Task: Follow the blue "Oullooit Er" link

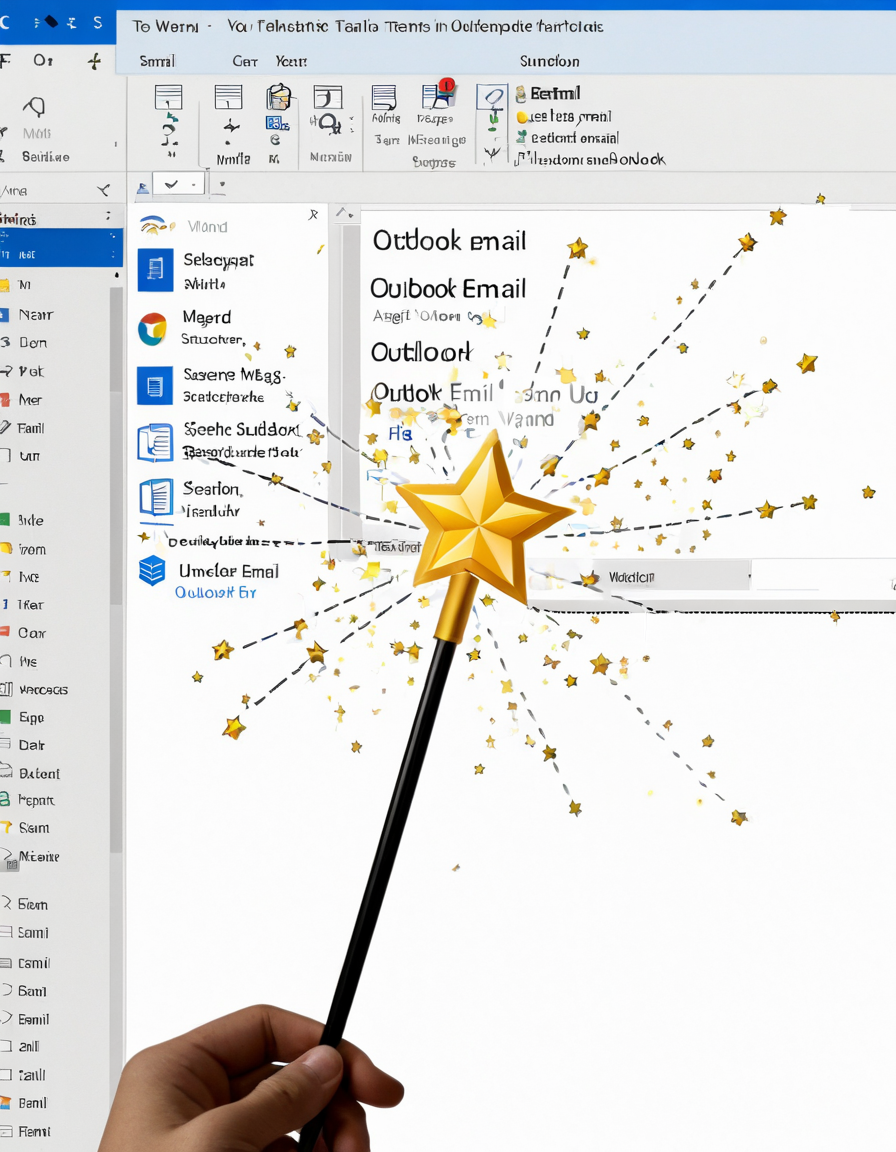Action: pos(215,592)
